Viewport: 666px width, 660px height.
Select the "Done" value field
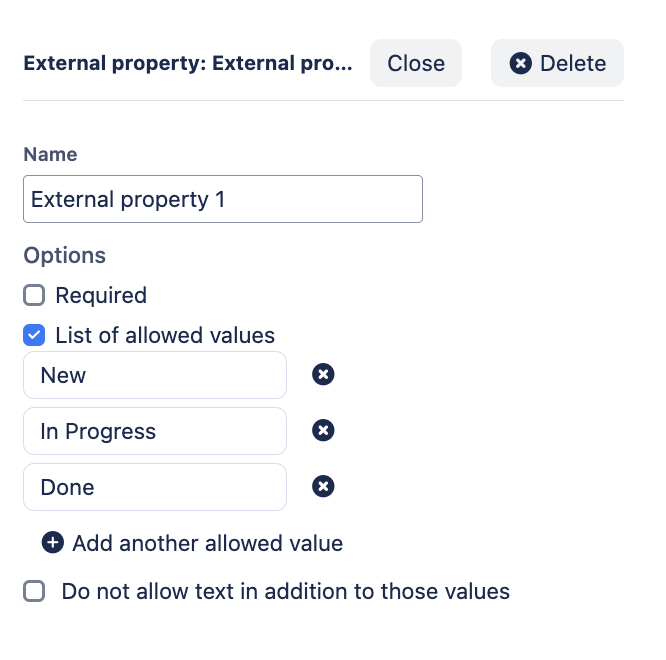point(155,487)
